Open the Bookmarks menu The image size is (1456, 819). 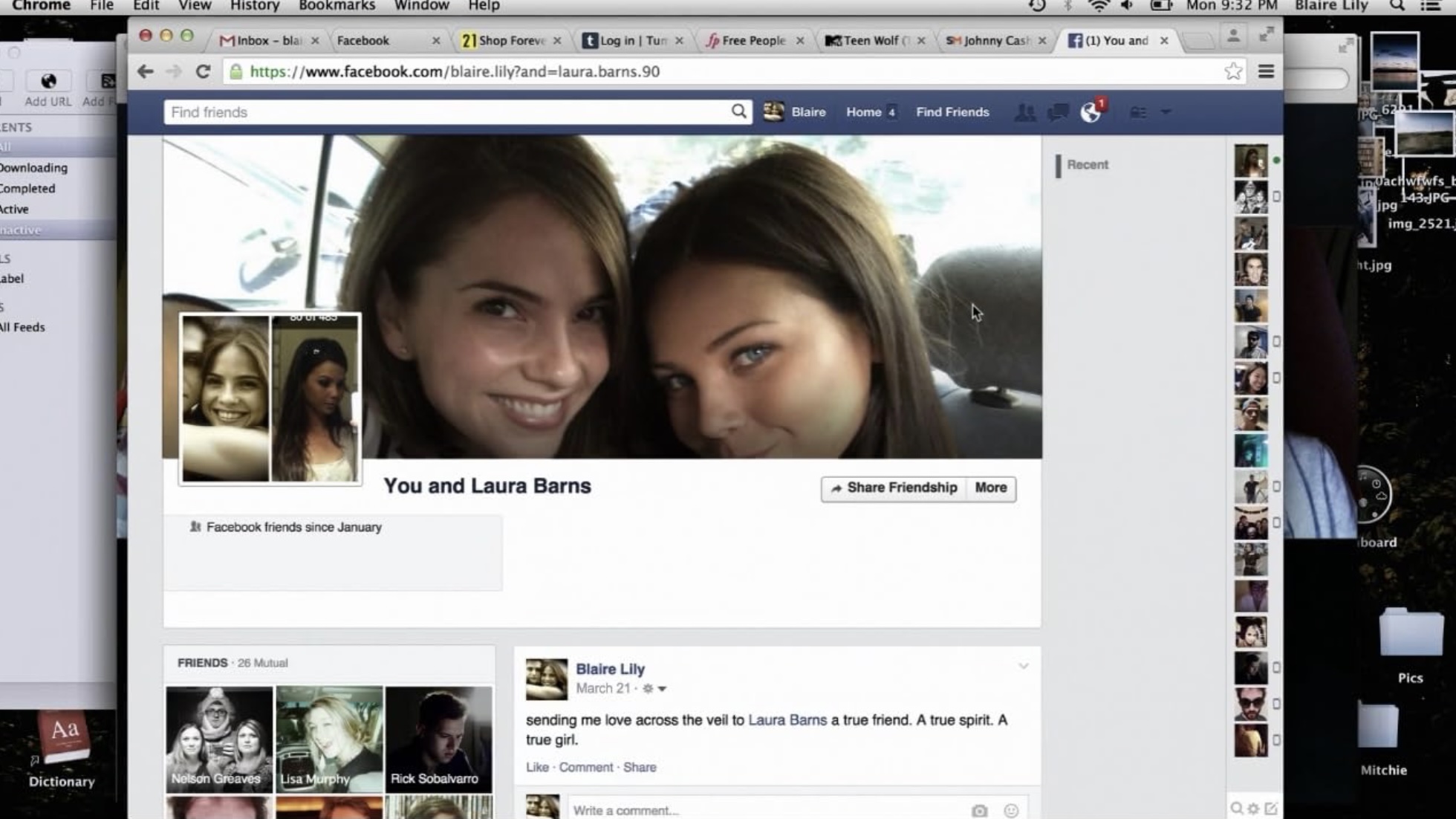[x=337, y=6]
